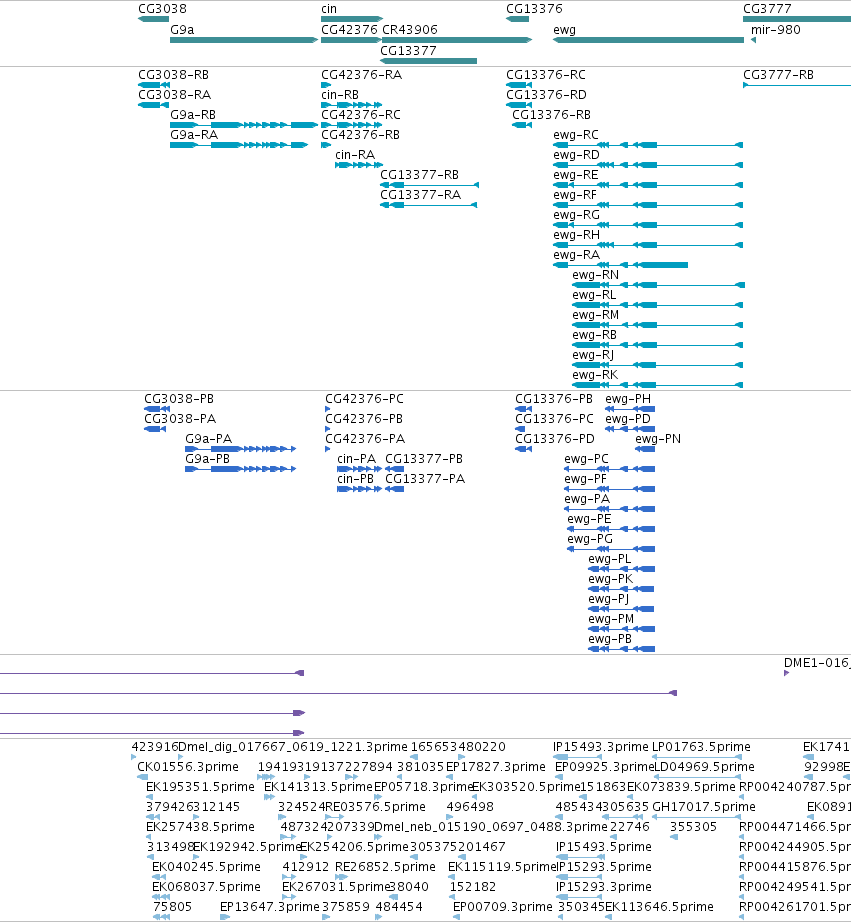The width and height of the screenshot is (851, 922).
Task: Open transcript CG3038-RB
Action: pos(173,75)
